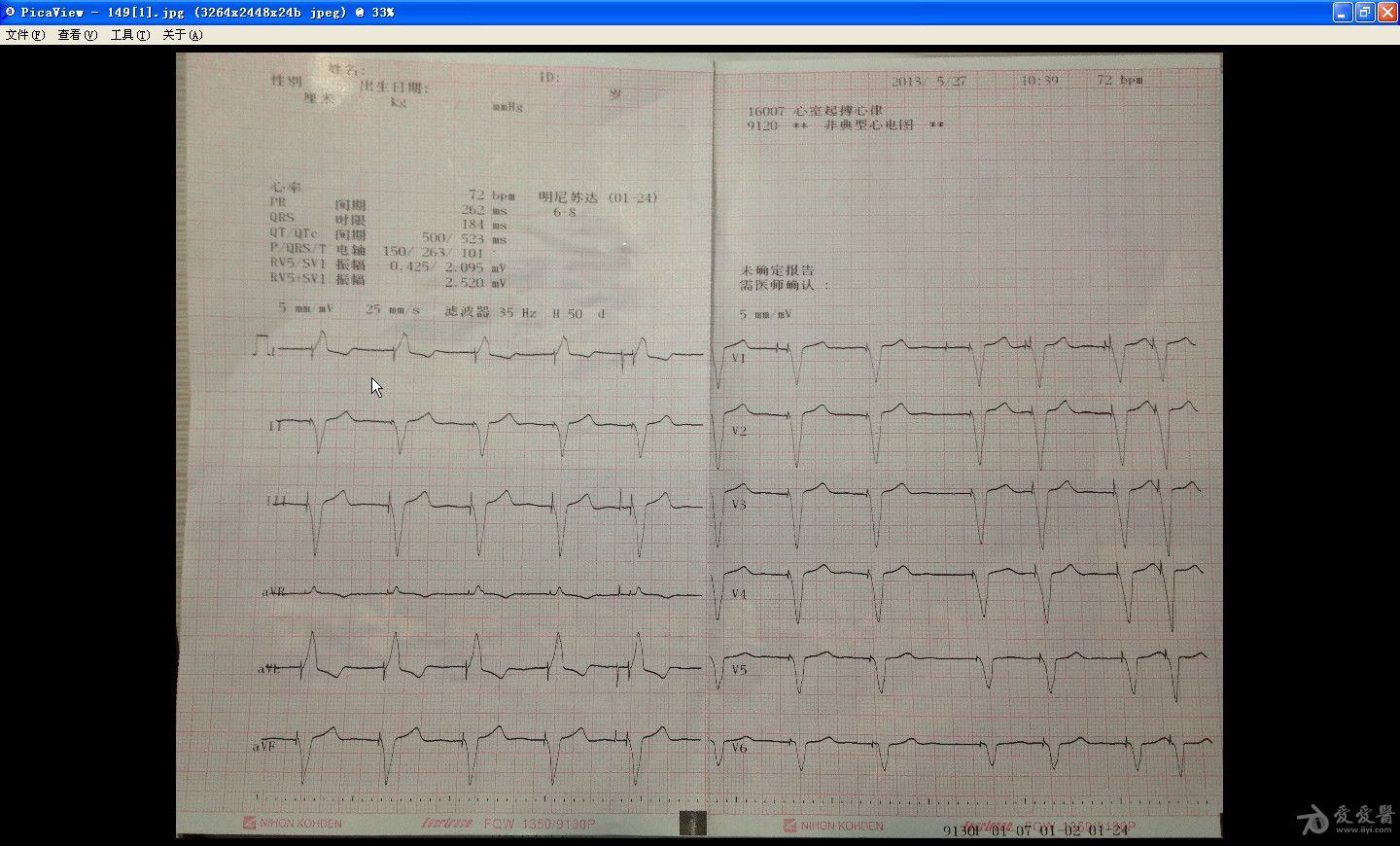Click the V4 lead label on the ECG

pos(739,593)
